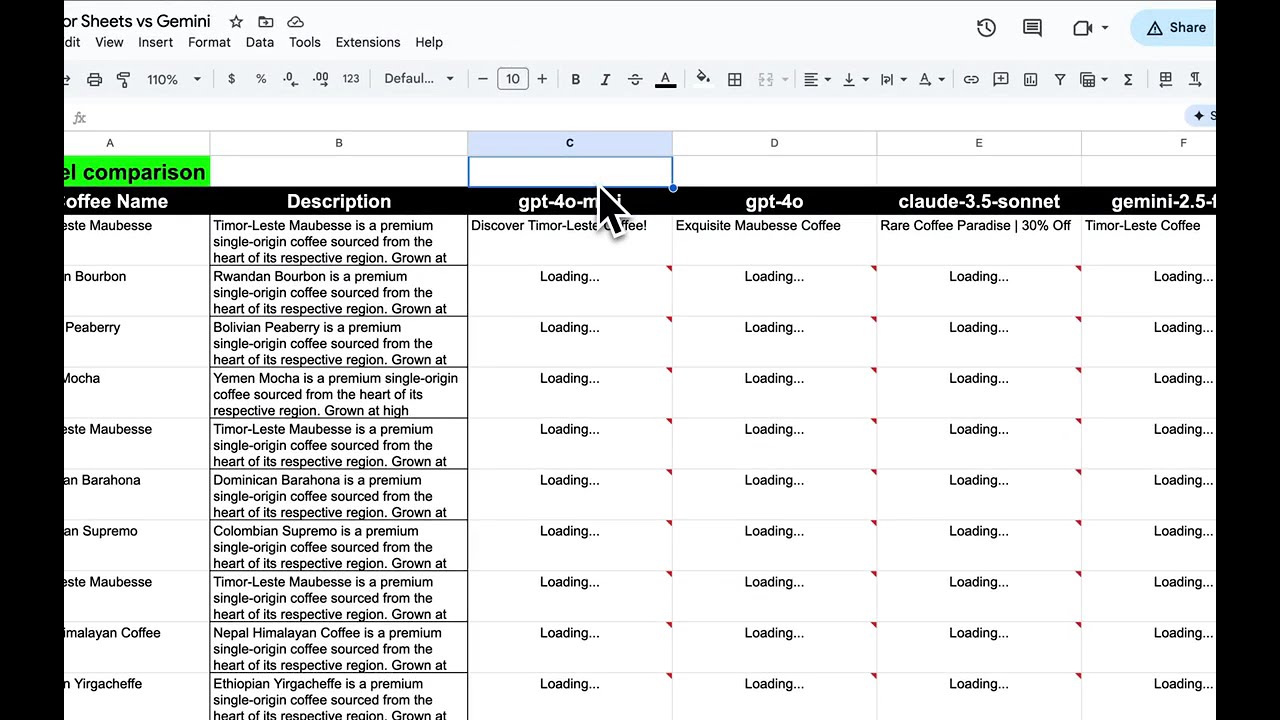Screen dimensions: 1280x720
Task: Open the Extensions menu
Action: click(367, 42)
